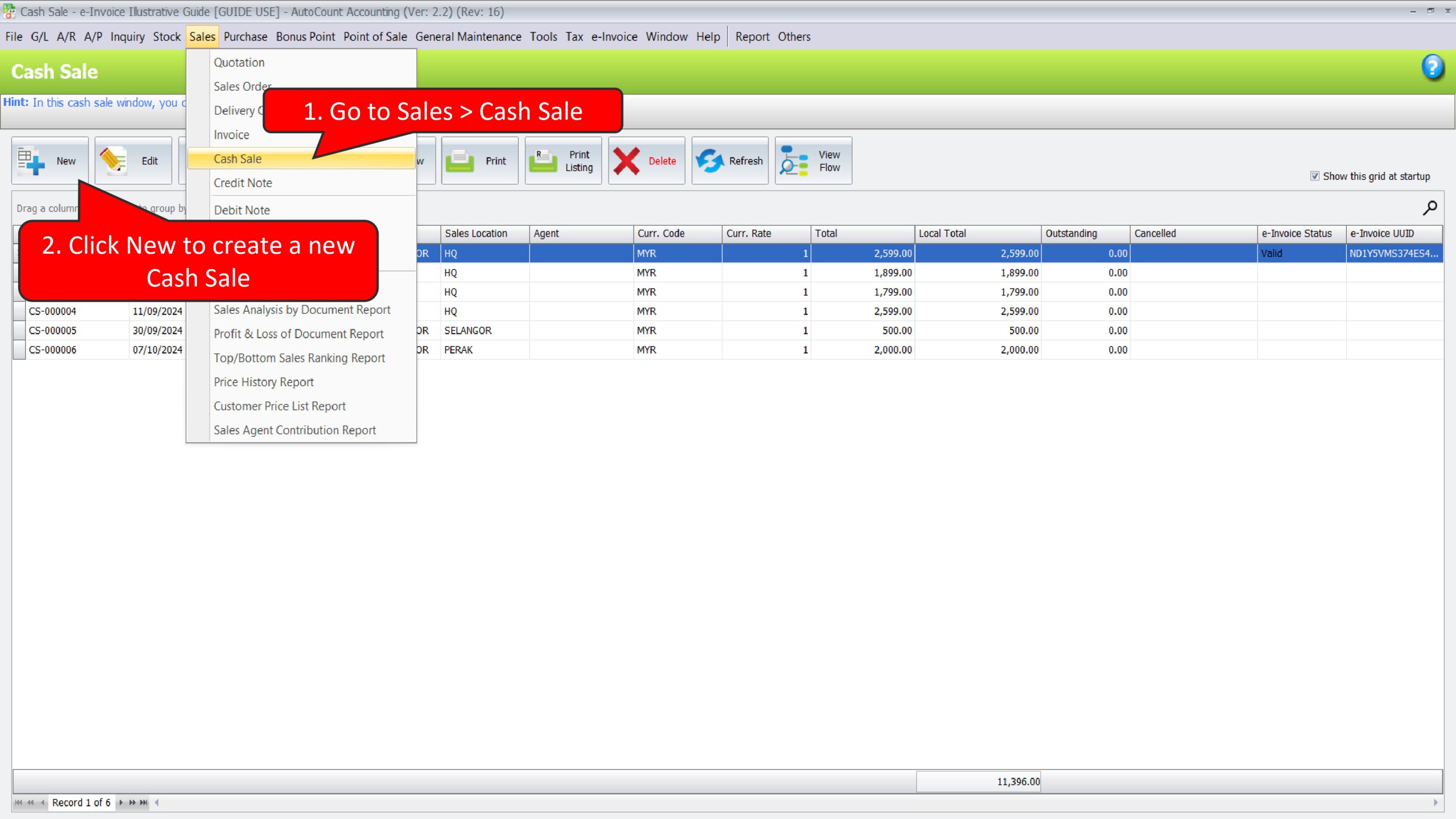The image size is (1456, 819).
Task: Open View Flow
Action: pos(813,161)
